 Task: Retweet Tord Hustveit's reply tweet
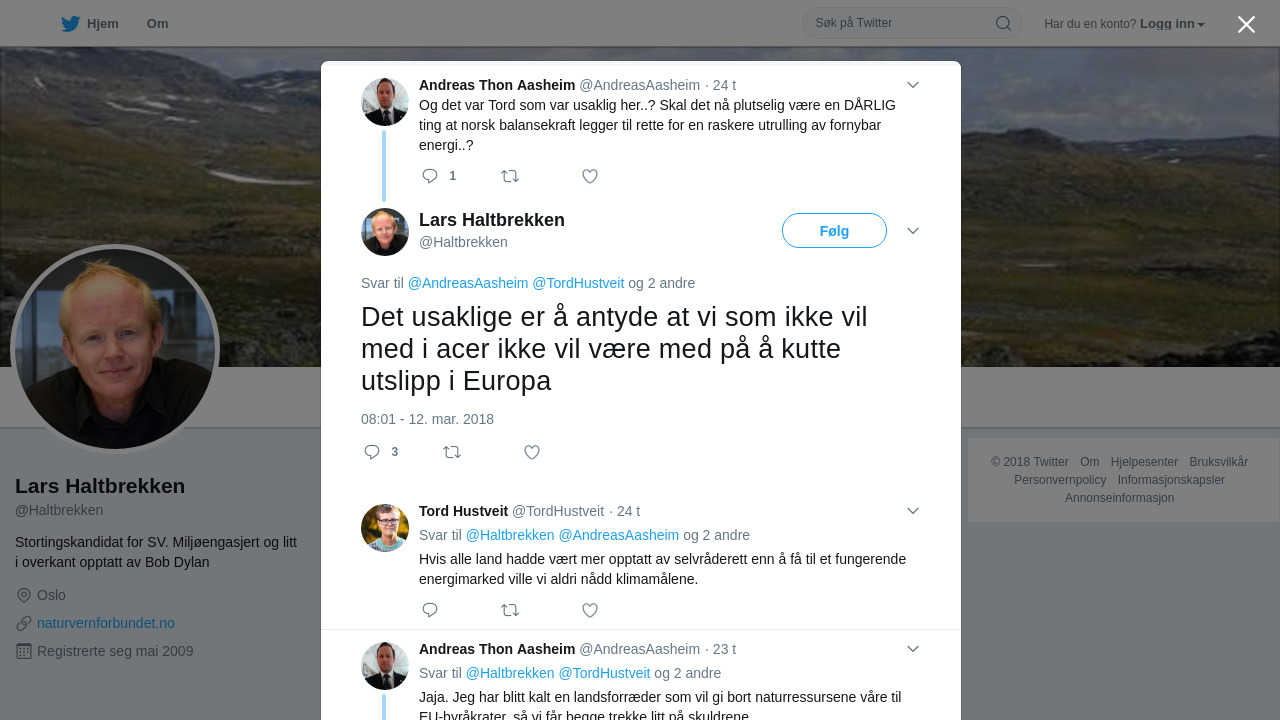coord(510,610)
